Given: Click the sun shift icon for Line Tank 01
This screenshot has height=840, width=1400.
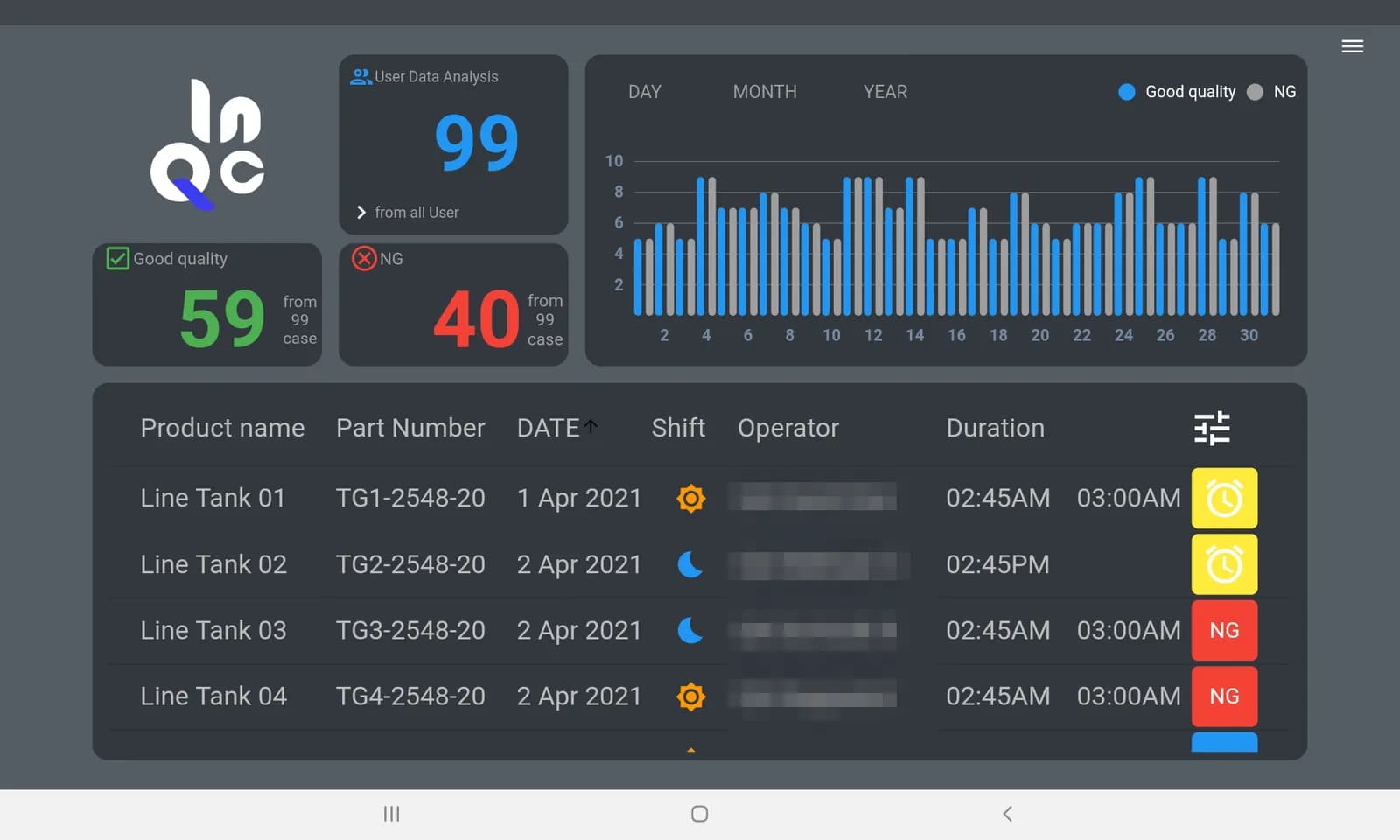Looking at the screenshot, I should click(x=690, y=499).
